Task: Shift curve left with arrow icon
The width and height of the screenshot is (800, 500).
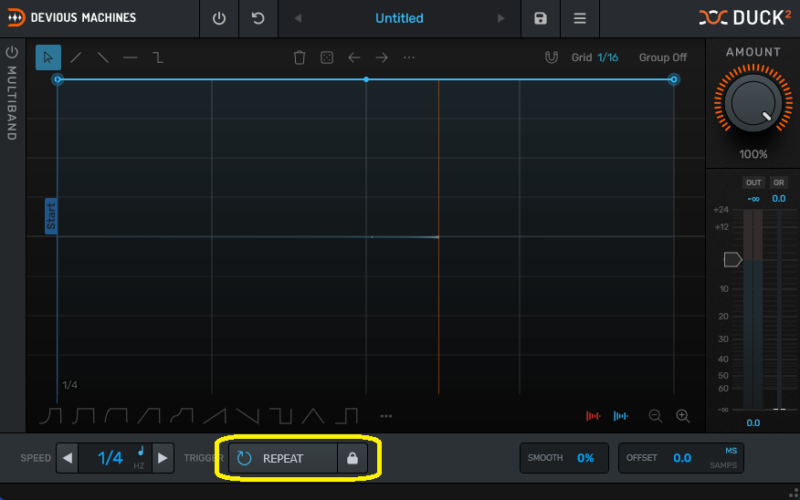Action: tap(354, 58)
